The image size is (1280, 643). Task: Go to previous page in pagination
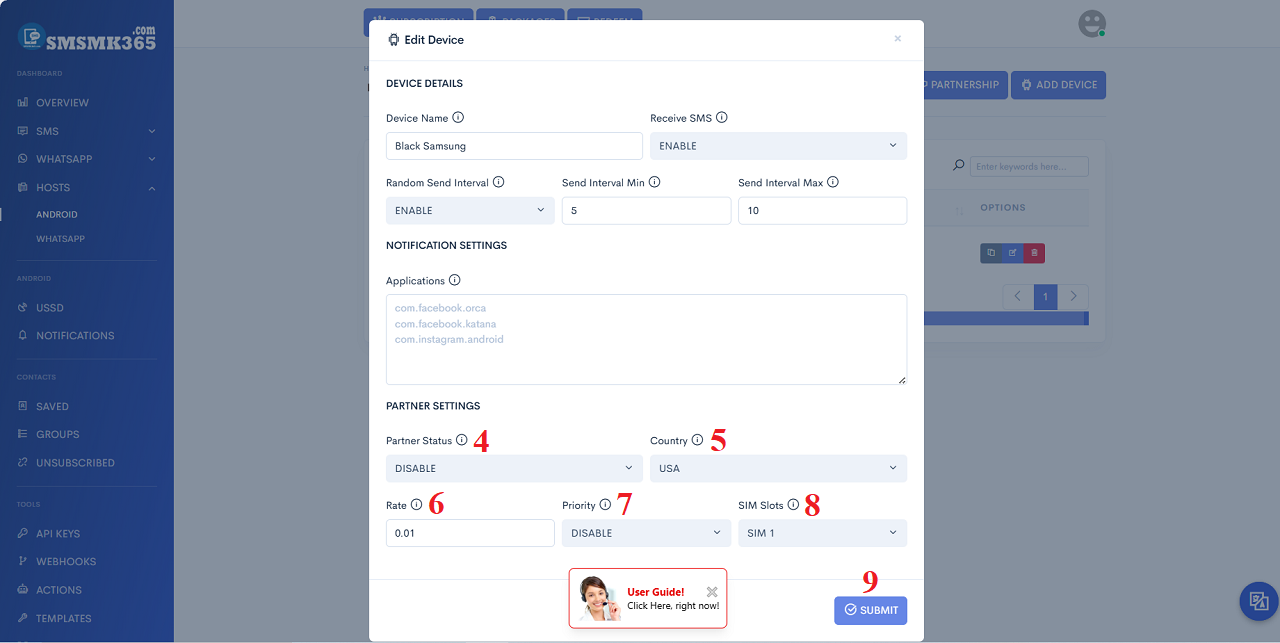[x=1017, y=297]
